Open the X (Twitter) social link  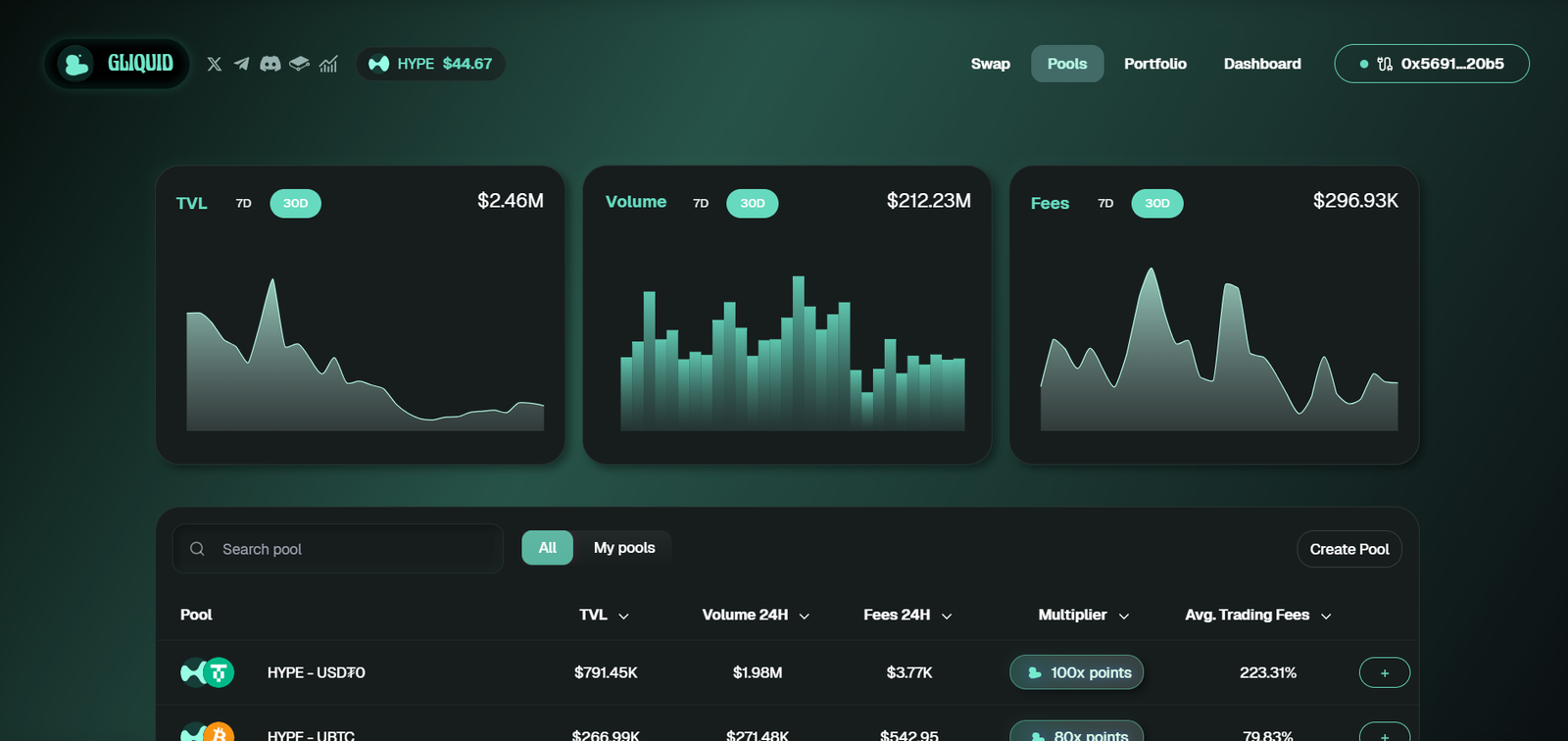[x=215, y=64]
